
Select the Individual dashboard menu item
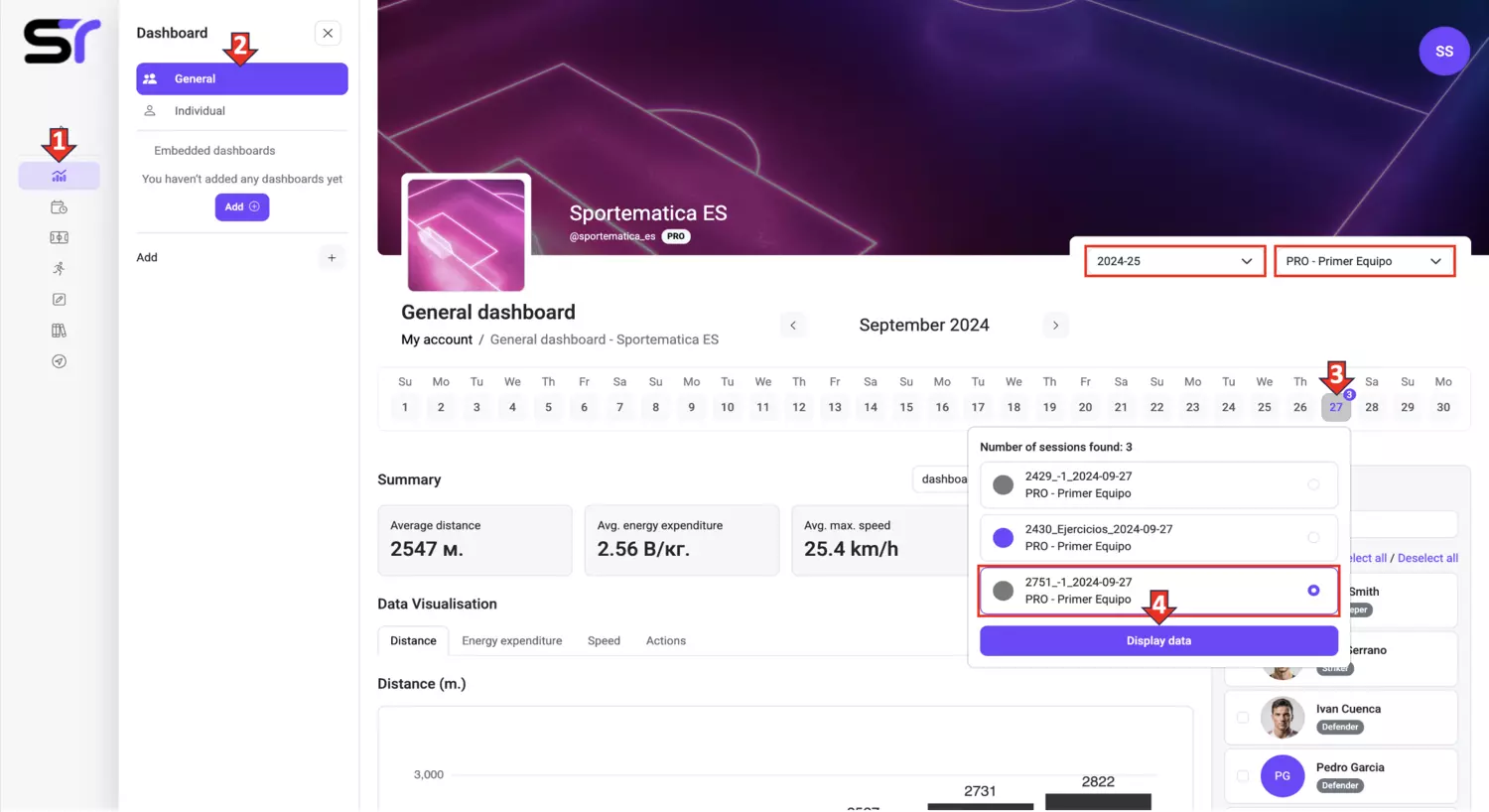242,111
